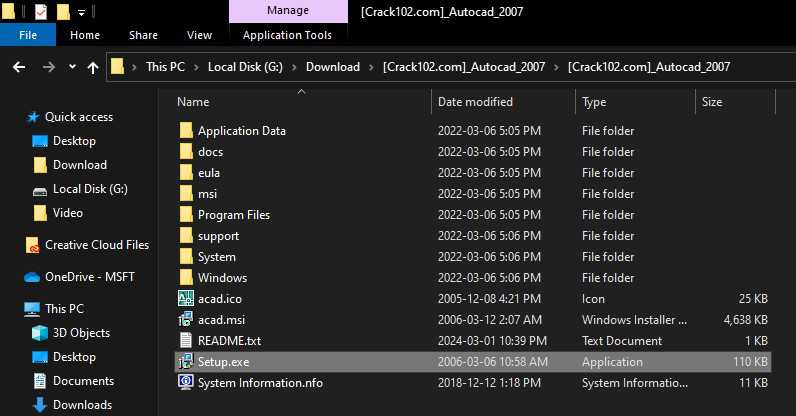Switch to the View ribbon tab
Image resolution: width=796 pixels, height=416 pixels.
click(x=199, y=35)
